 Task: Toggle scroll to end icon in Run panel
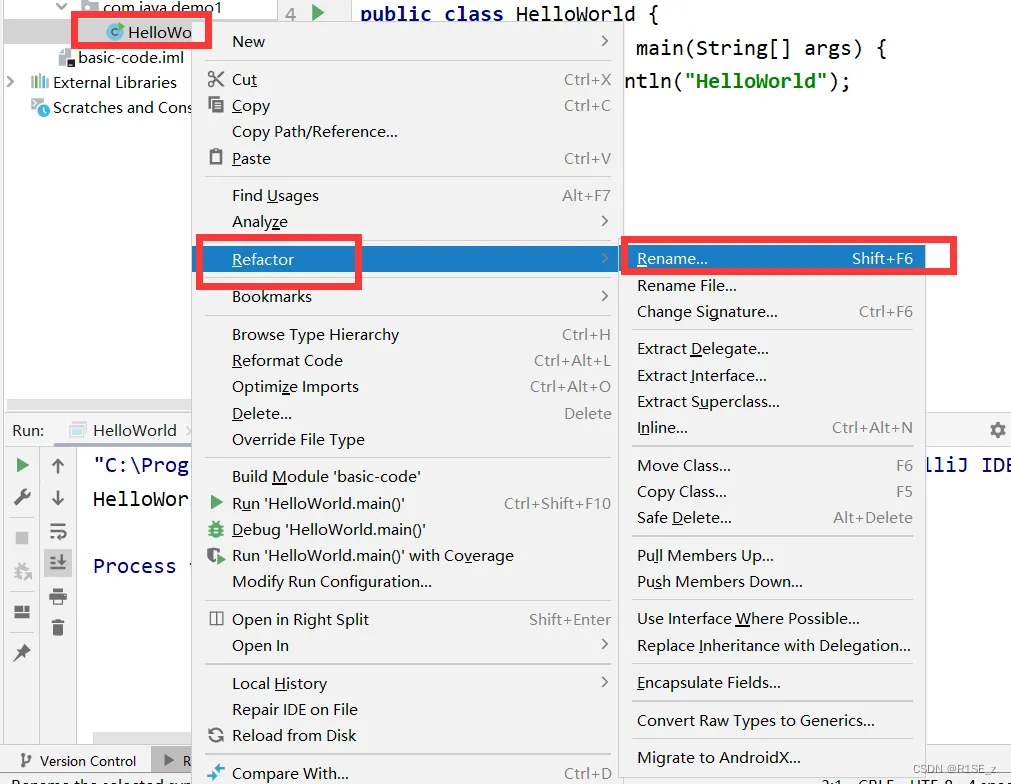tap(58, 562)
